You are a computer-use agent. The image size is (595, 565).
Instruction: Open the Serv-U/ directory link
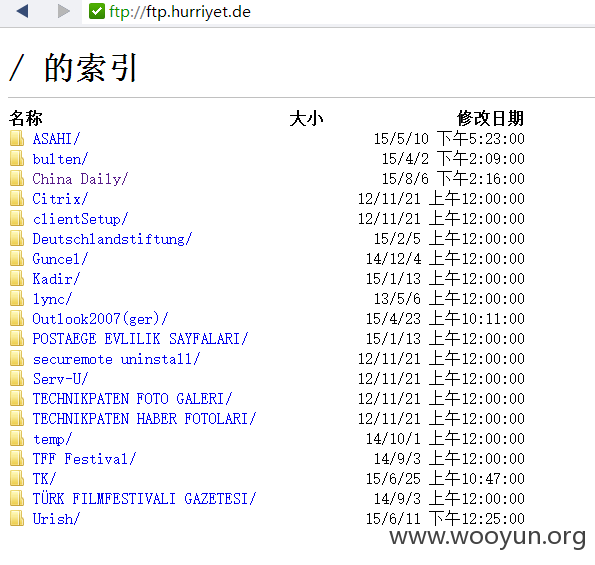pos(60,379)
